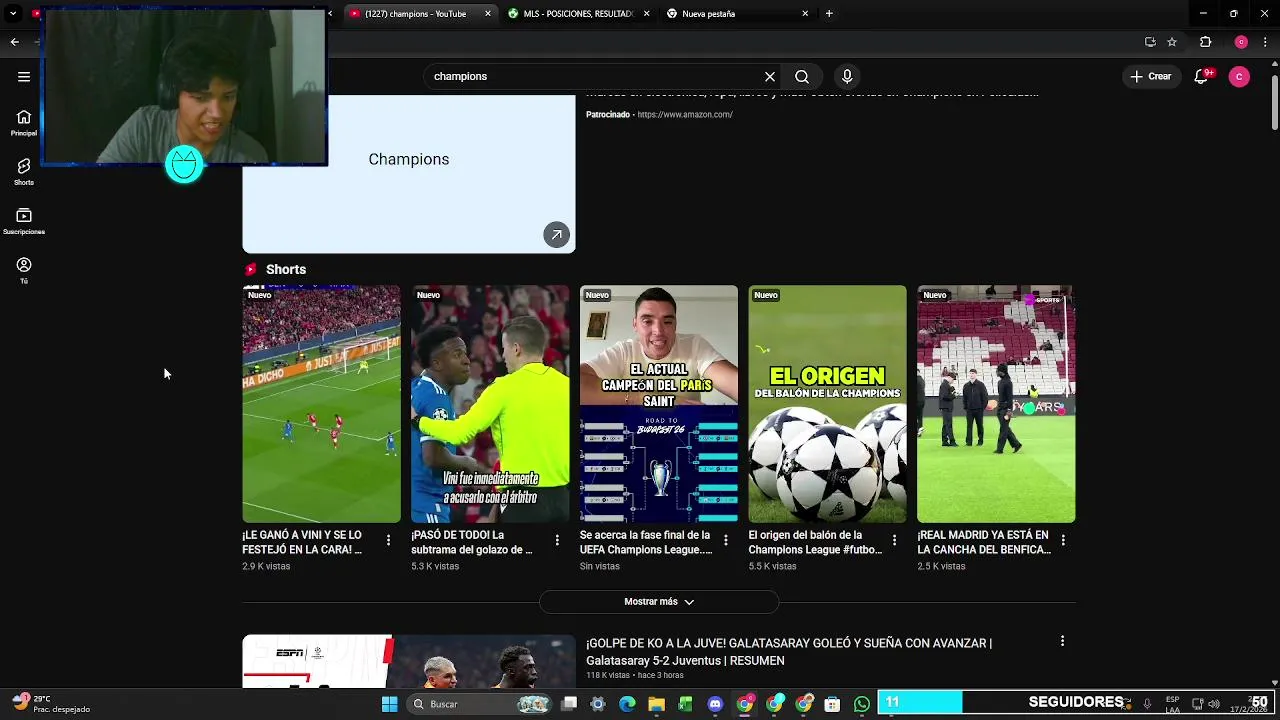Viewport: 1280px width, 720px height.
Task: Click the magnifier search button
Action: (x=802, y=76)
